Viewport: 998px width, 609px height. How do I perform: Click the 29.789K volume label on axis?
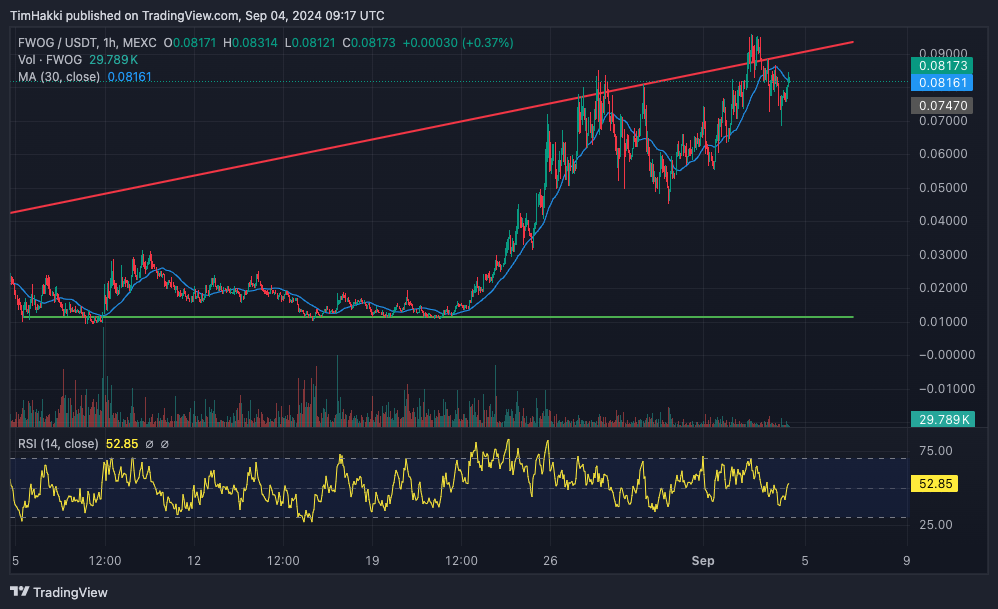[x=940, y=420]
